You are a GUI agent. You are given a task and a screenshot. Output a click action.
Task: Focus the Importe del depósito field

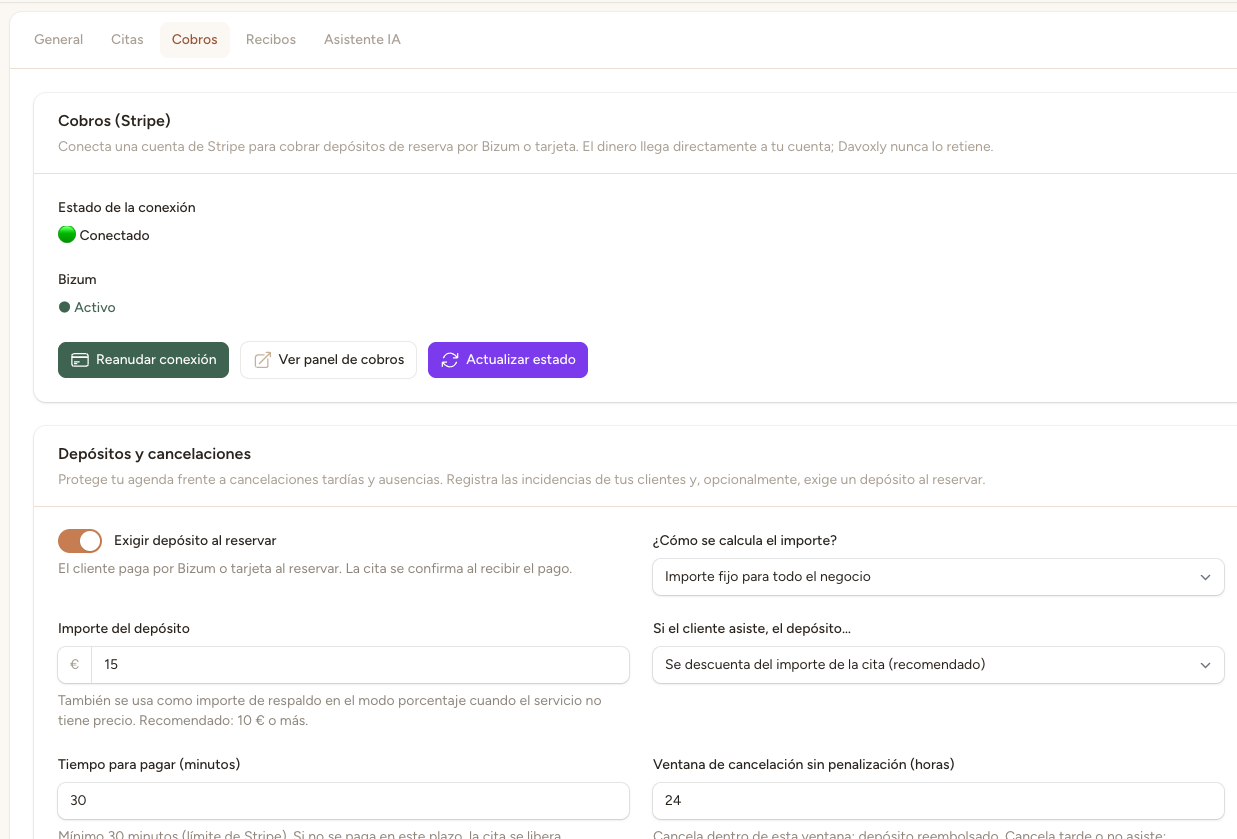pyautogui.click(x=360, y=664)
